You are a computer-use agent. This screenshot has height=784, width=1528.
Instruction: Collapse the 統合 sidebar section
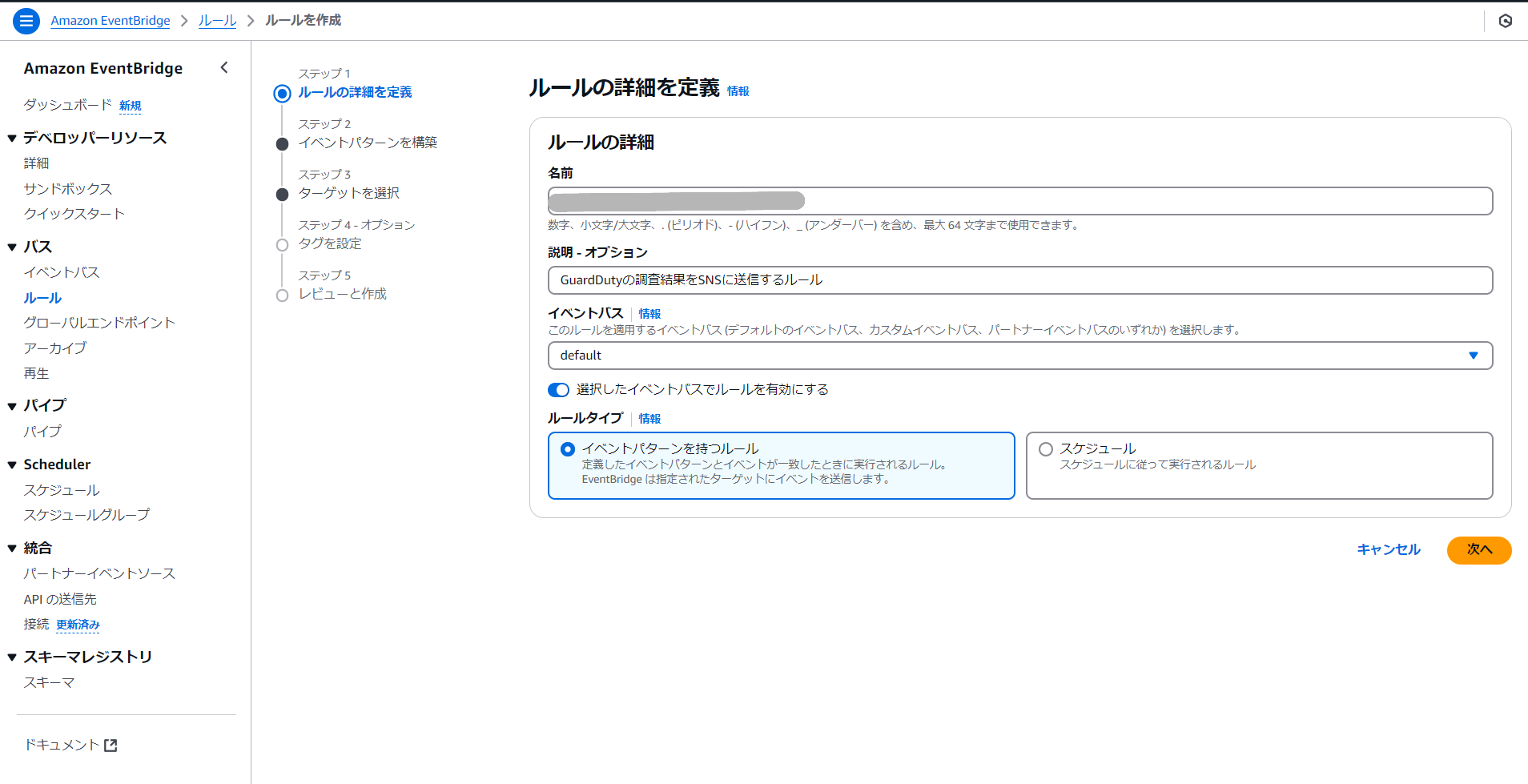(x=12, y=549)
